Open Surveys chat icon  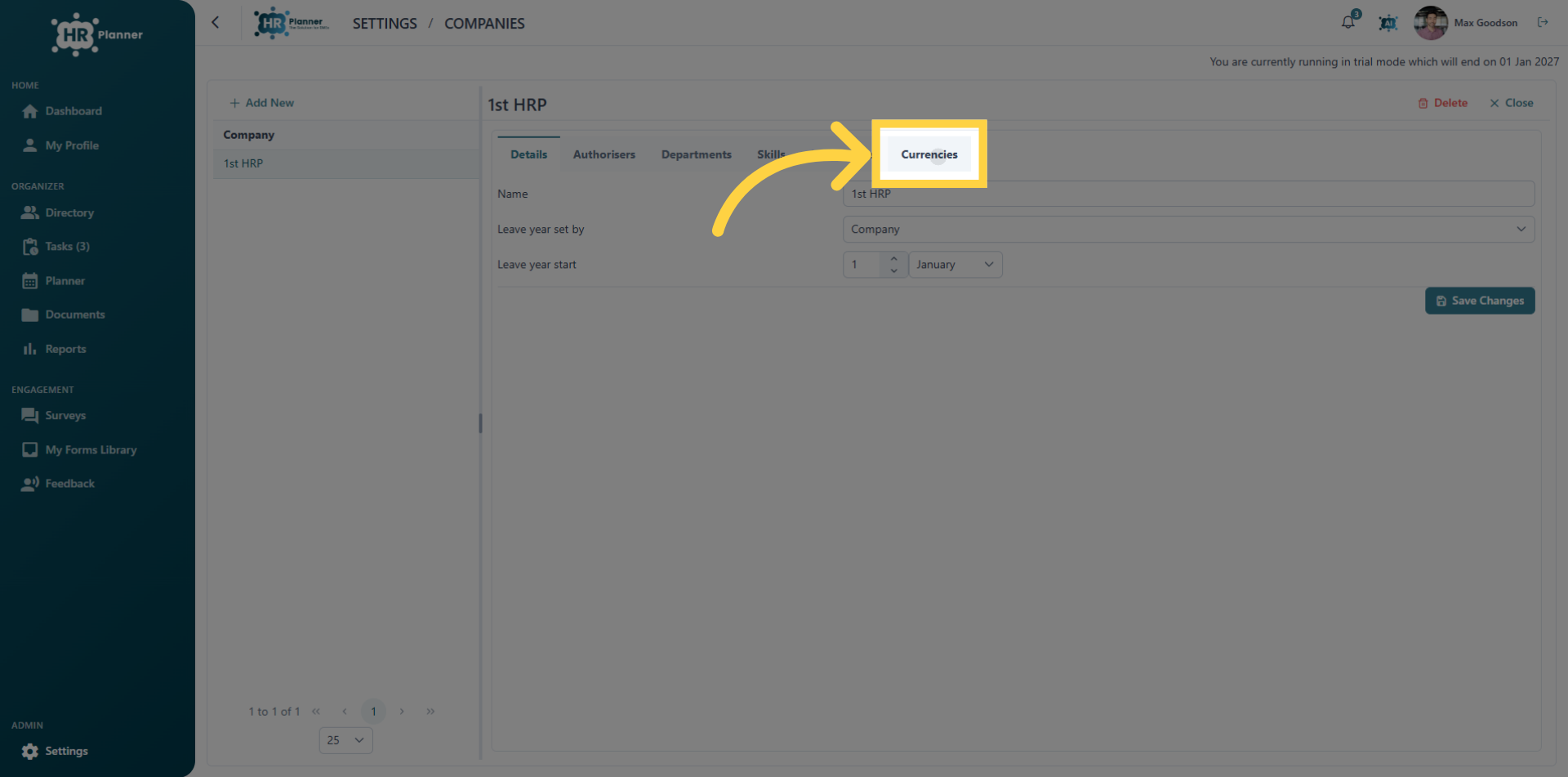pos(30,416)
